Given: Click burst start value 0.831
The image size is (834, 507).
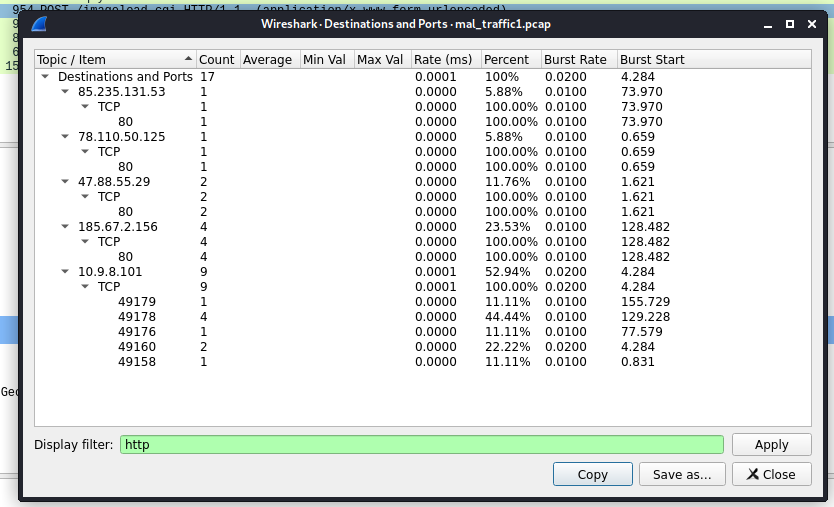Looking at the screenshot, I should pos(638,361).
